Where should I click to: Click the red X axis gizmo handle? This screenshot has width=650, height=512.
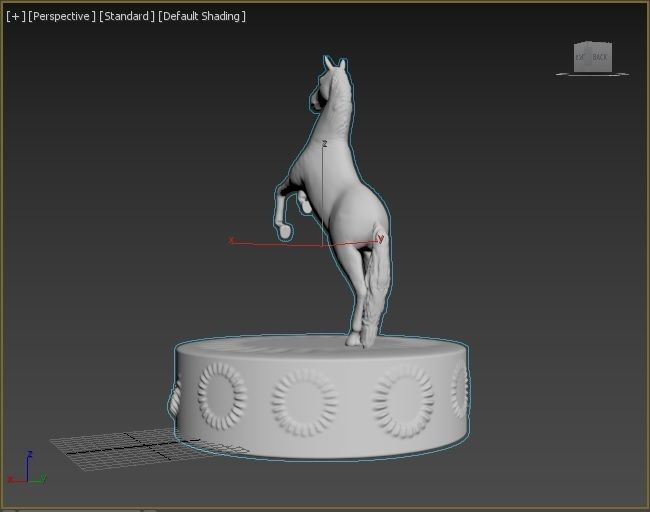pyautogui.click(x=274, y=243)
